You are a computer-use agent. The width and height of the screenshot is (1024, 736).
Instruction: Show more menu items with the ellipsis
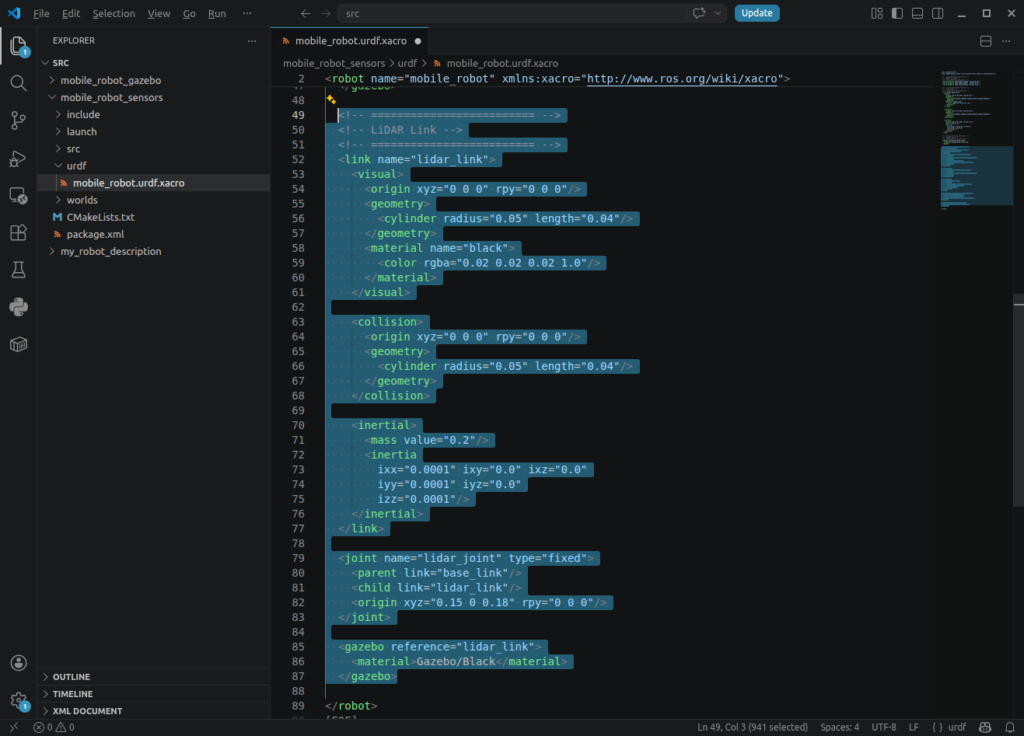click(247, 13)
